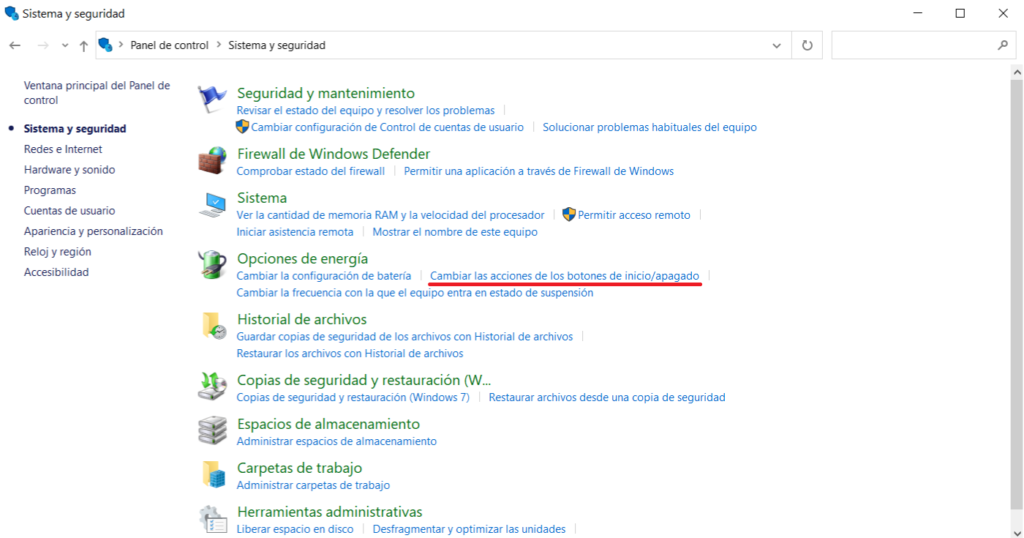Image resolution: width=1024 pixels, height=538 pixels.
Task: Click Comprobar estado del firewall
Action: click(310, 171)
